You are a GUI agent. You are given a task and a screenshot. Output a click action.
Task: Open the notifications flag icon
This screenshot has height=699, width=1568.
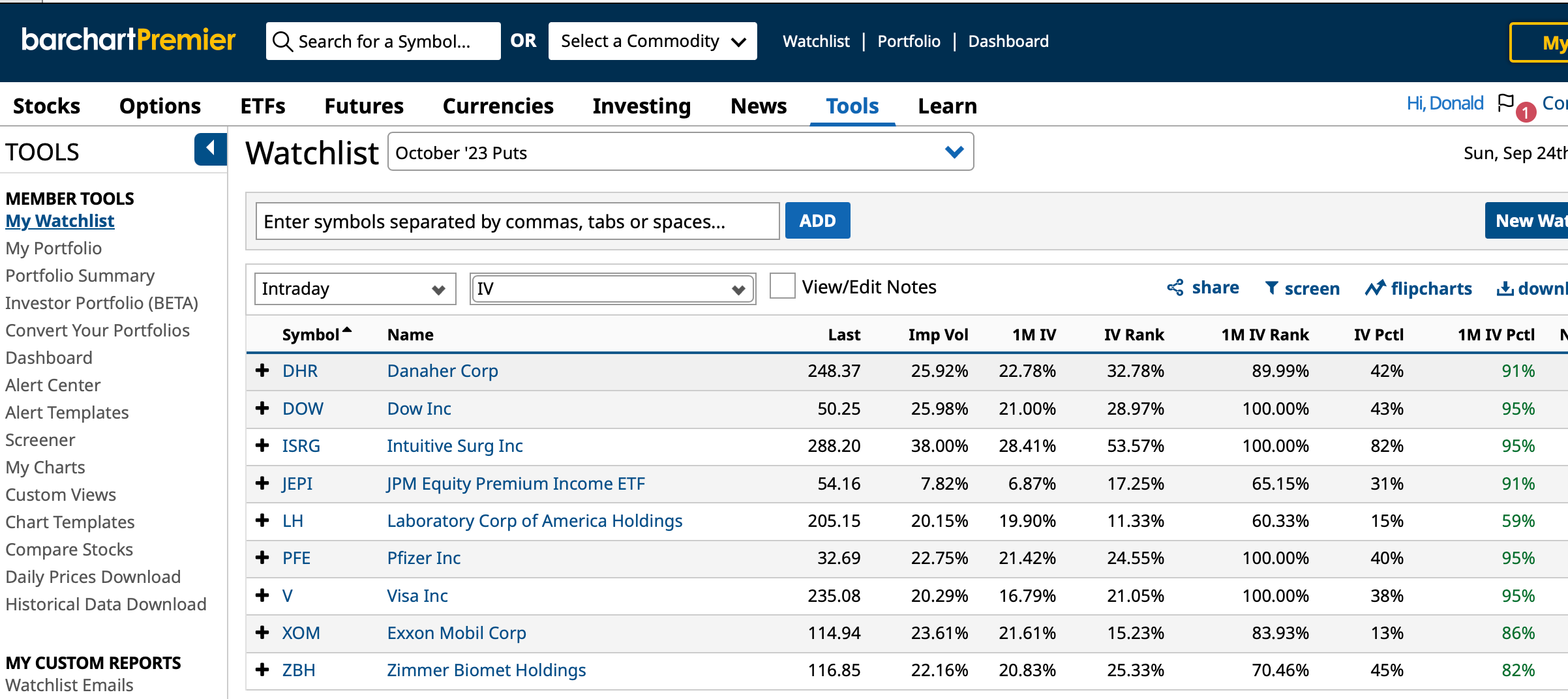[x=1505, y=103]
